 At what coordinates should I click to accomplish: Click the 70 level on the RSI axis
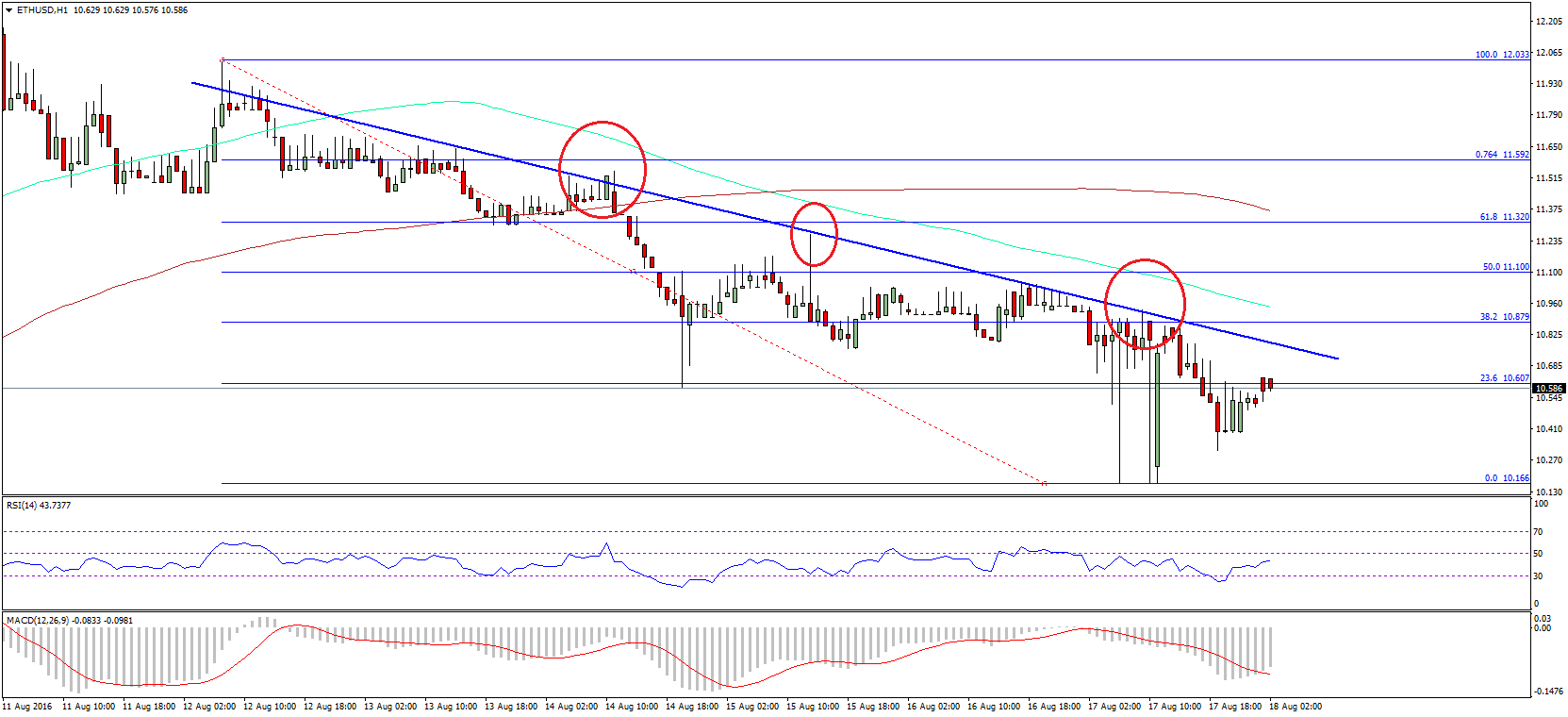tap(1539, 532)
